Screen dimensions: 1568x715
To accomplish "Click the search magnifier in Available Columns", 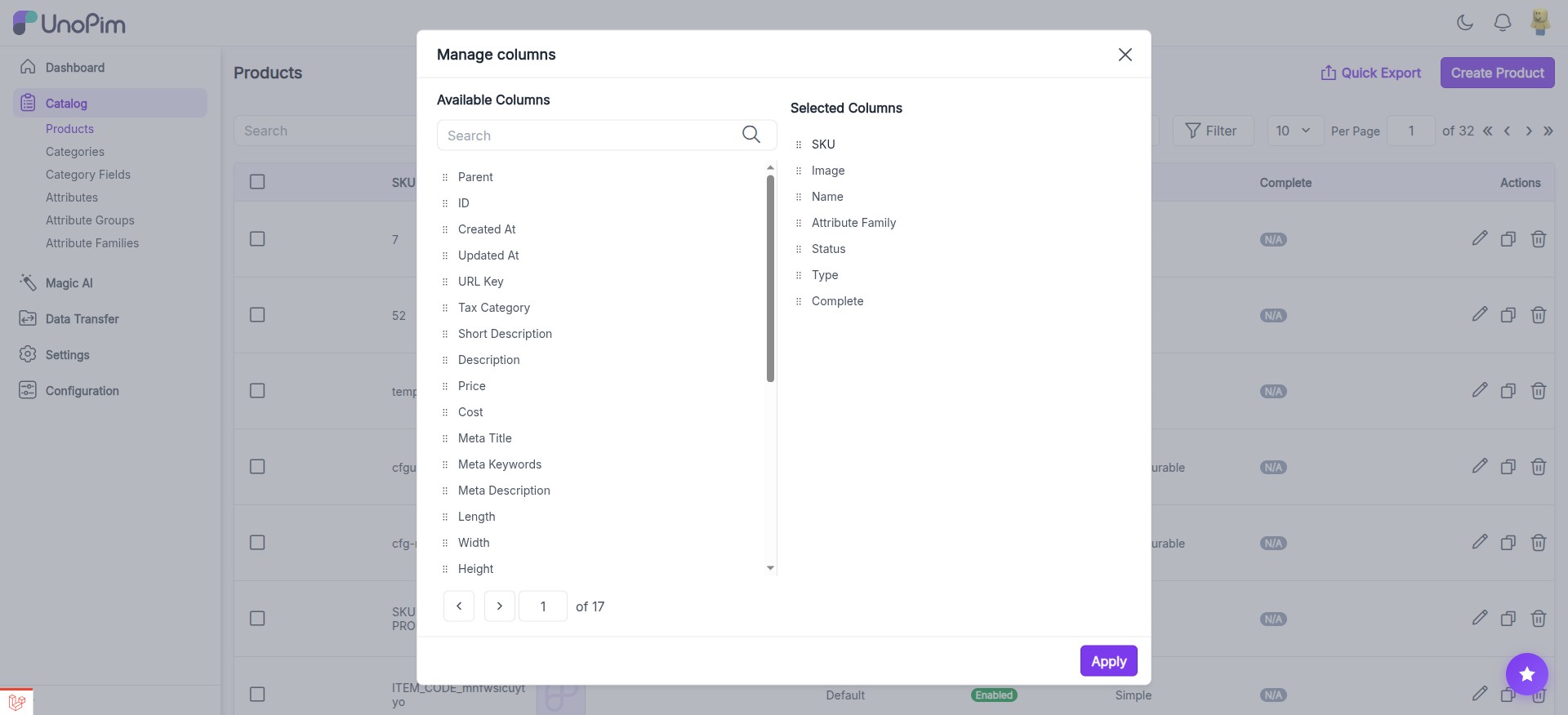I will click(751, 135).
